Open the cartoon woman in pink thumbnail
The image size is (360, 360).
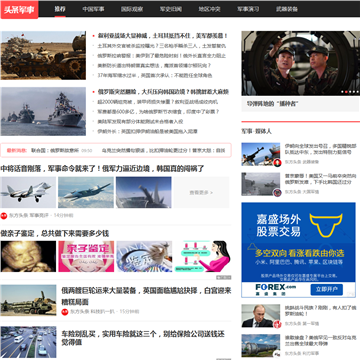pyautogui.click(x=202, y=256)
